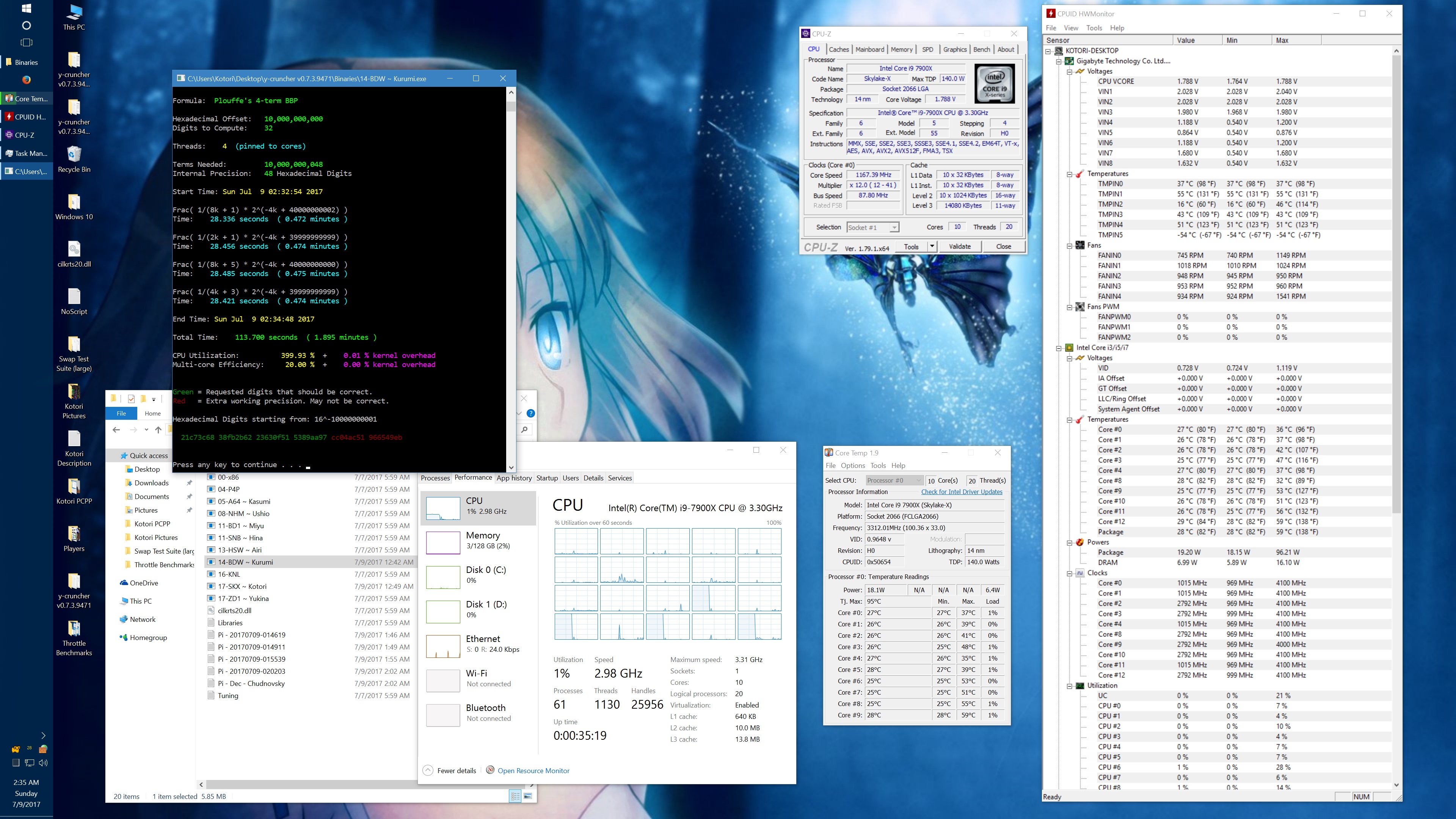Click Check for Intel Driver Updates link
This screenshot has width=1456, height=819.
pyautogui.click(x=962, y=492)
